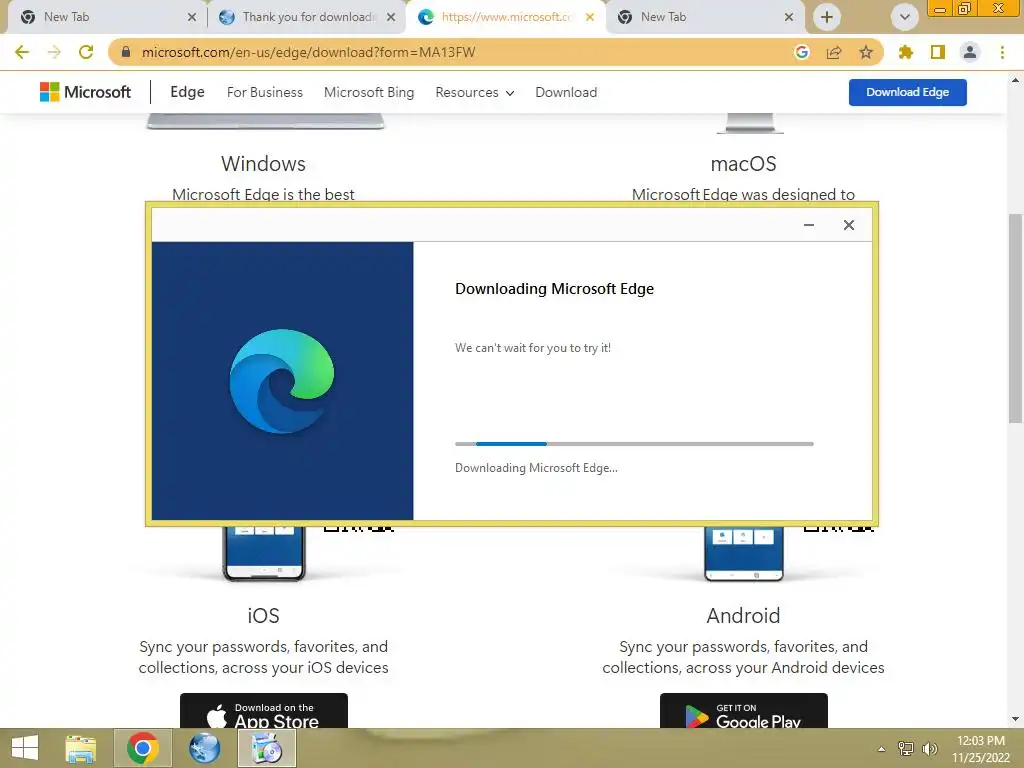Click the installer taskbar icon

(x=266, y=748)
